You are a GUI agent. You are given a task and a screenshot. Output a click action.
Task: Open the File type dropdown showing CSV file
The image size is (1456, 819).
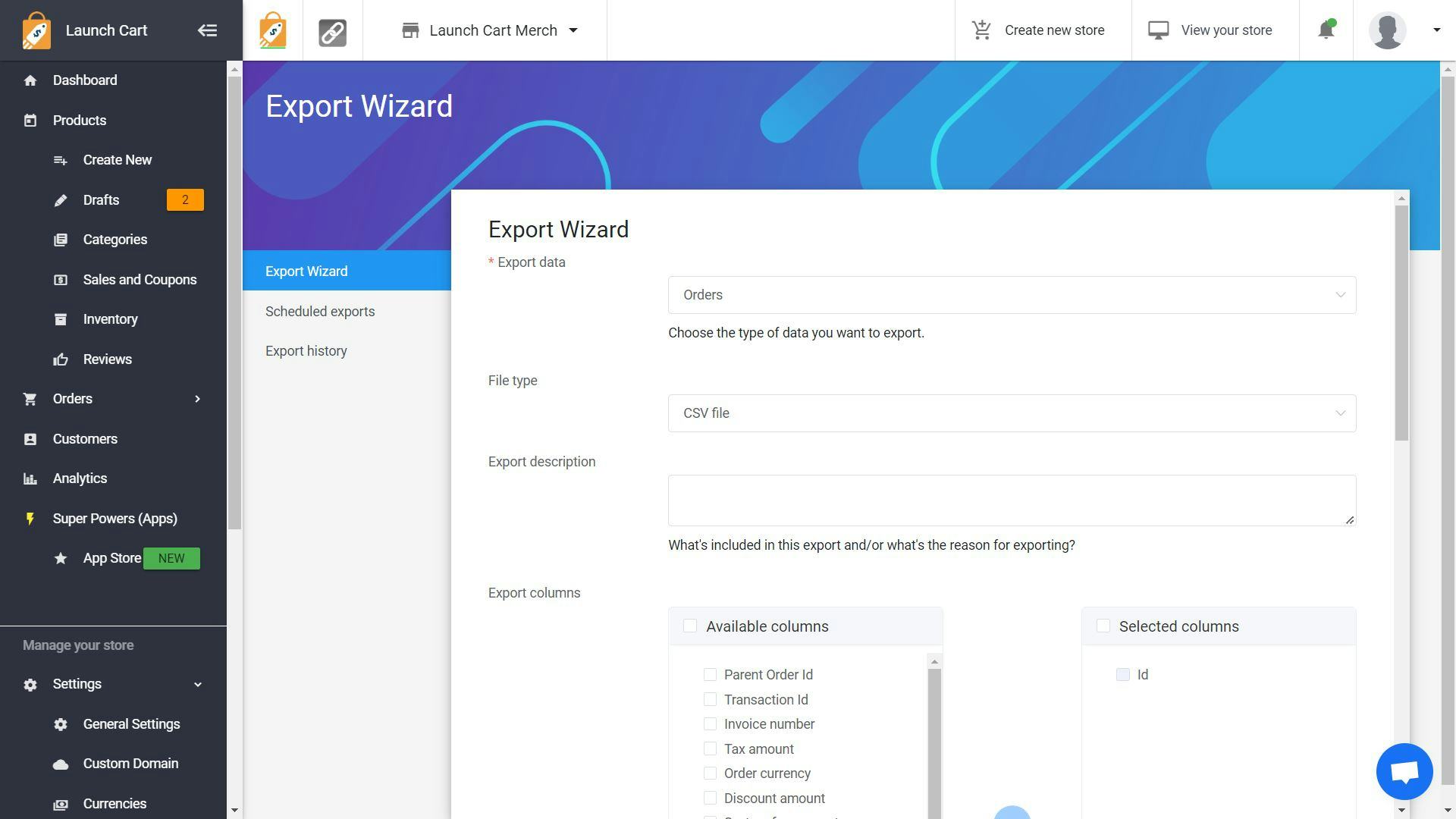coord(1011,413)
